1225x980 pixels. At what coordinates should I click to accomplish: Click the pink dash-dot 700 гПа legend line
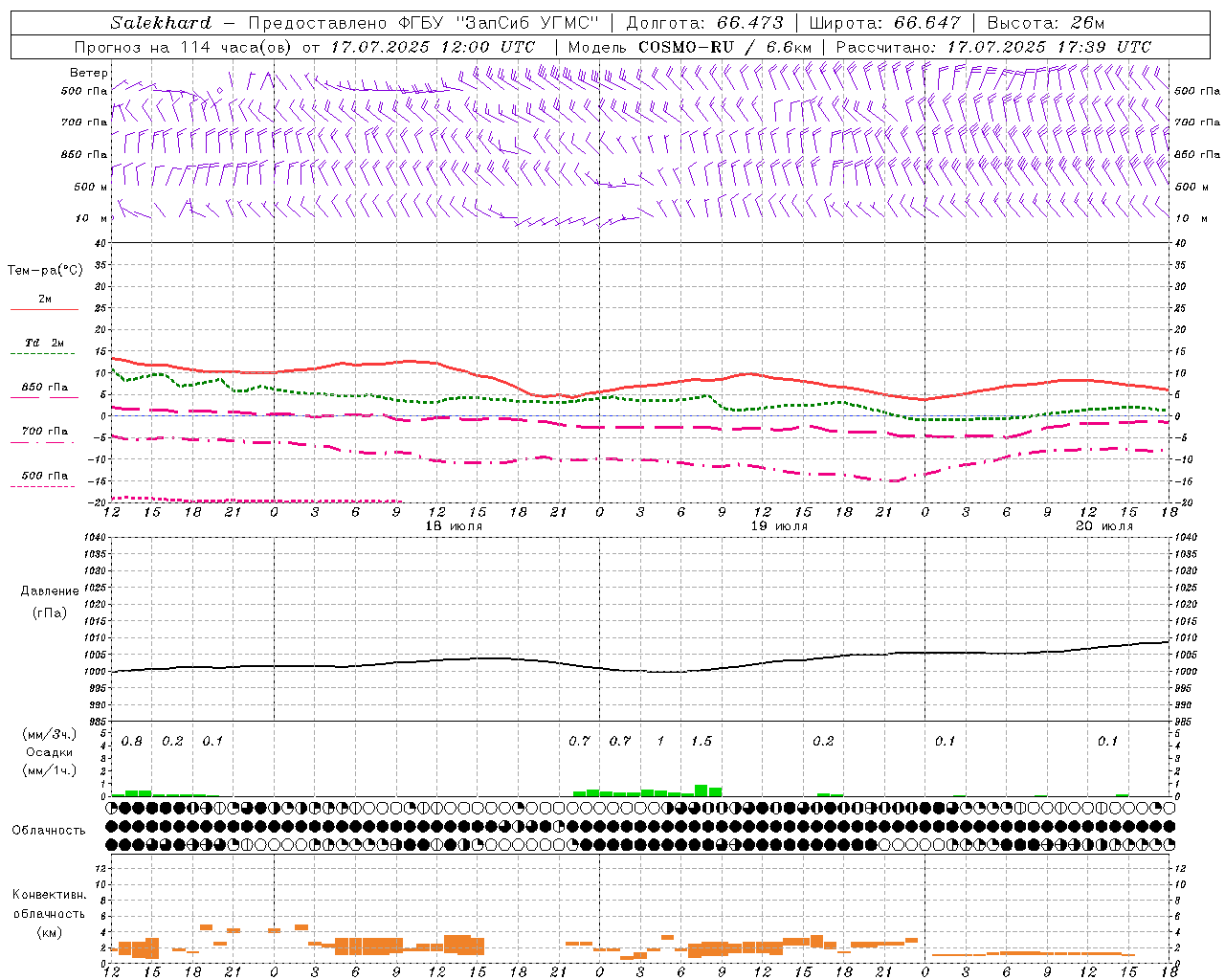tap(42, 442)
